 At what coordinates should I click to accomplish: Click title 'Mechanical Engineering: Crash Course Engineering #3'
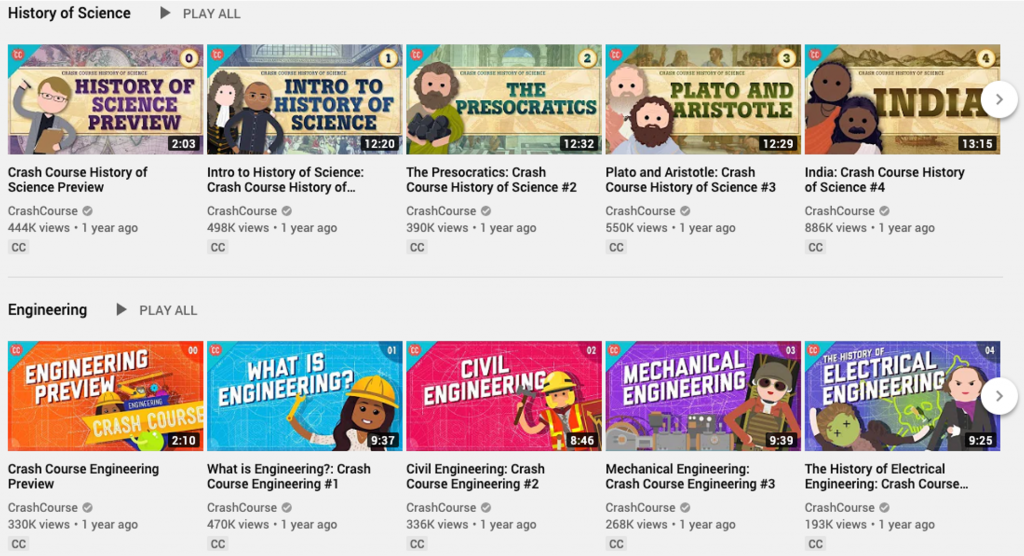tap(690, 476)
